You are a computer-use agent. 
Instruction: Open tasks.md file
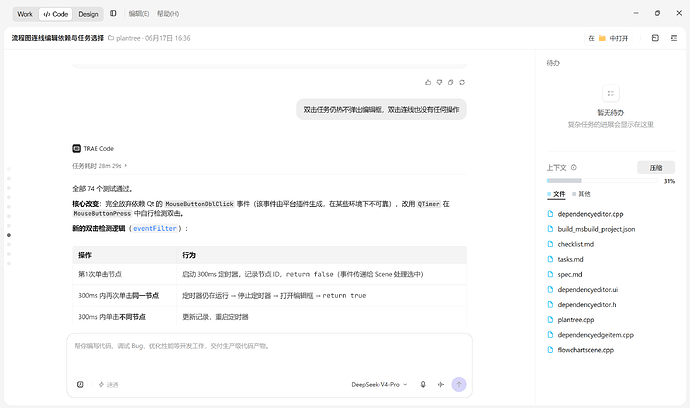point(565,259)
